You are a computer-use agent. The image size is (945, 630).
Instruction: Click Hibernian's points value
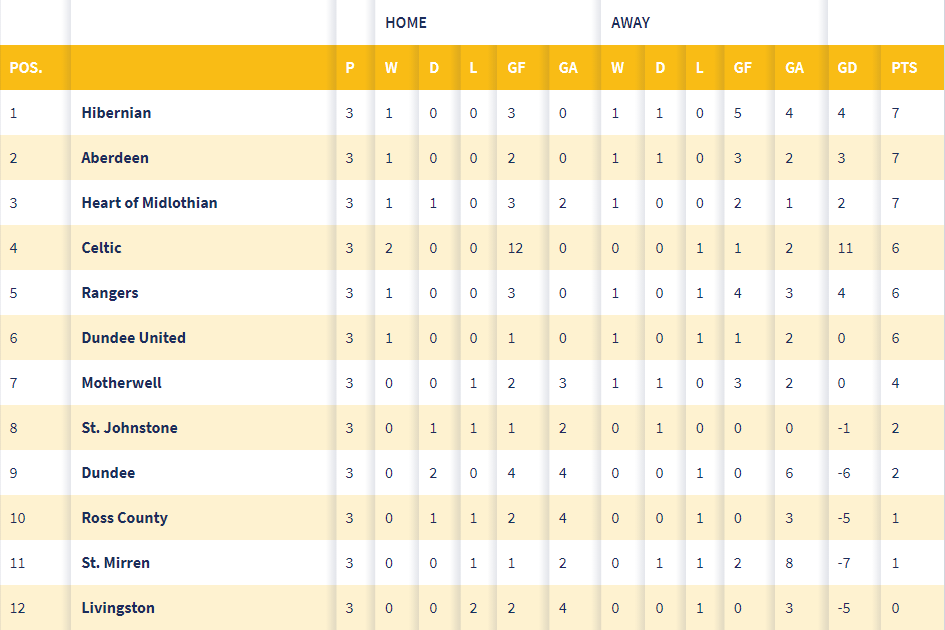tap(896, 113)
